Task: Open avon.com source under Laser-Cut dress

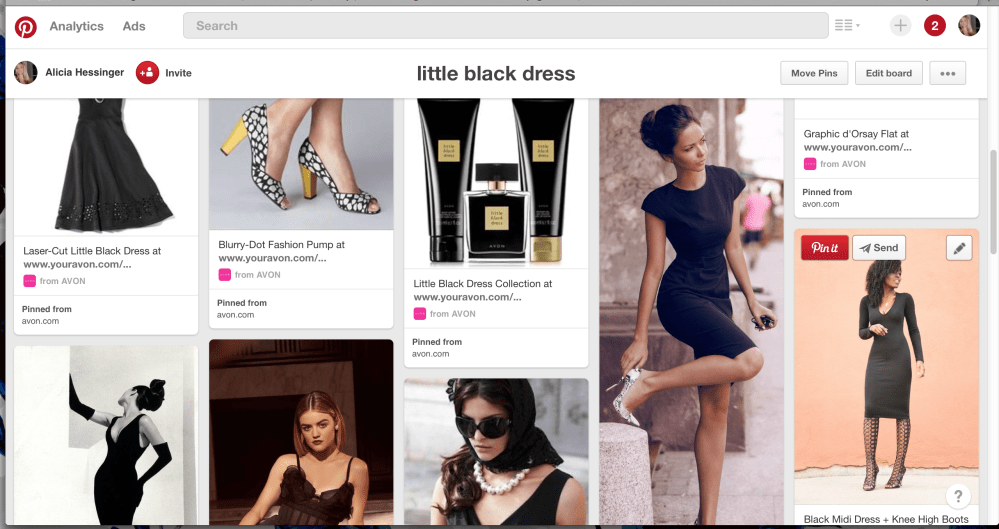Action: [x=40, y=321]
